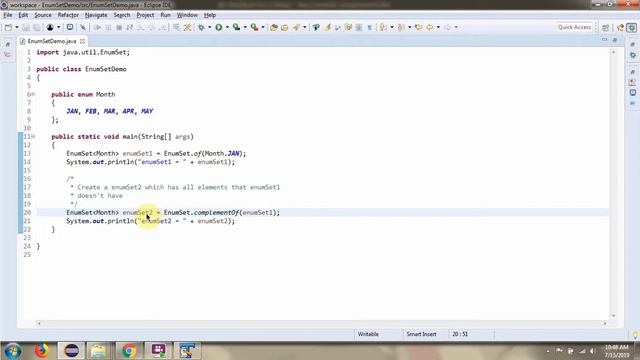Minimize the editor area
The height and width of the screenshot is (360, 640).
pyautogui.click(x=604, y=40)
